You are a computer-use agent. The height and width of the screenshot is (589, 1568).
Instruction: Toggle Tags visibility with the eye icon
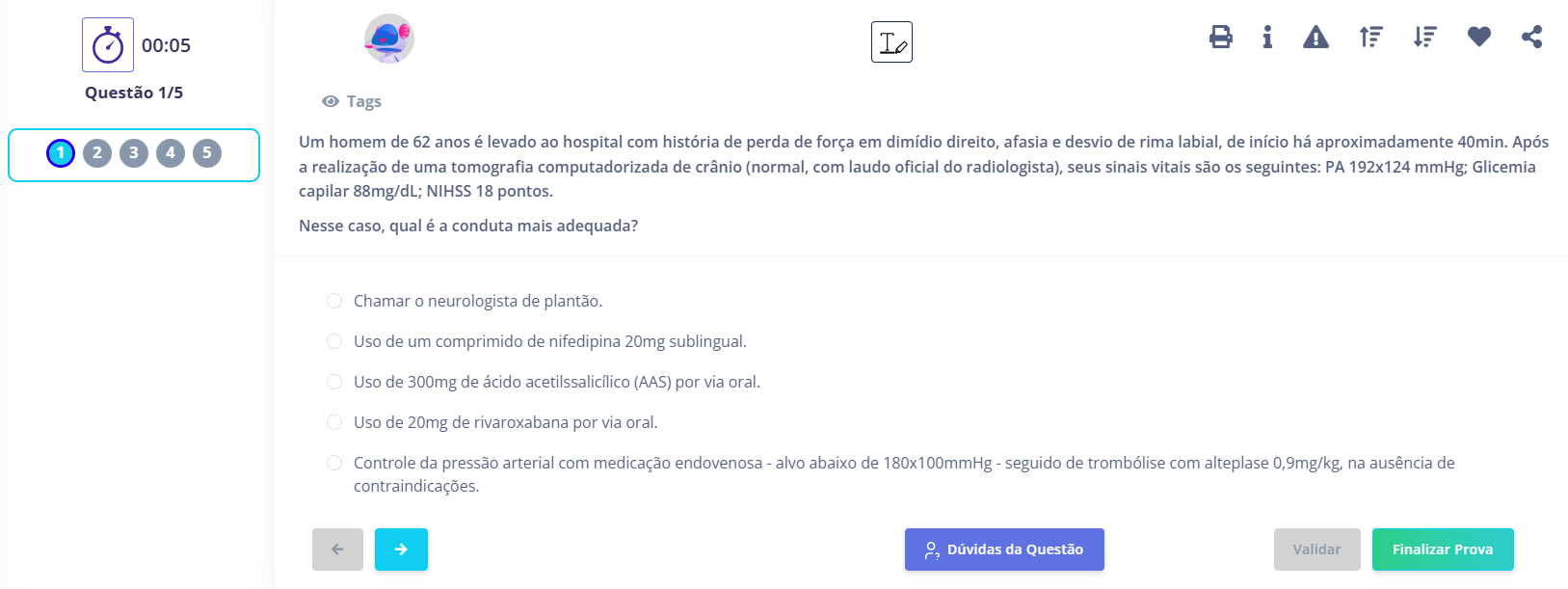click(x=331, y=100)
